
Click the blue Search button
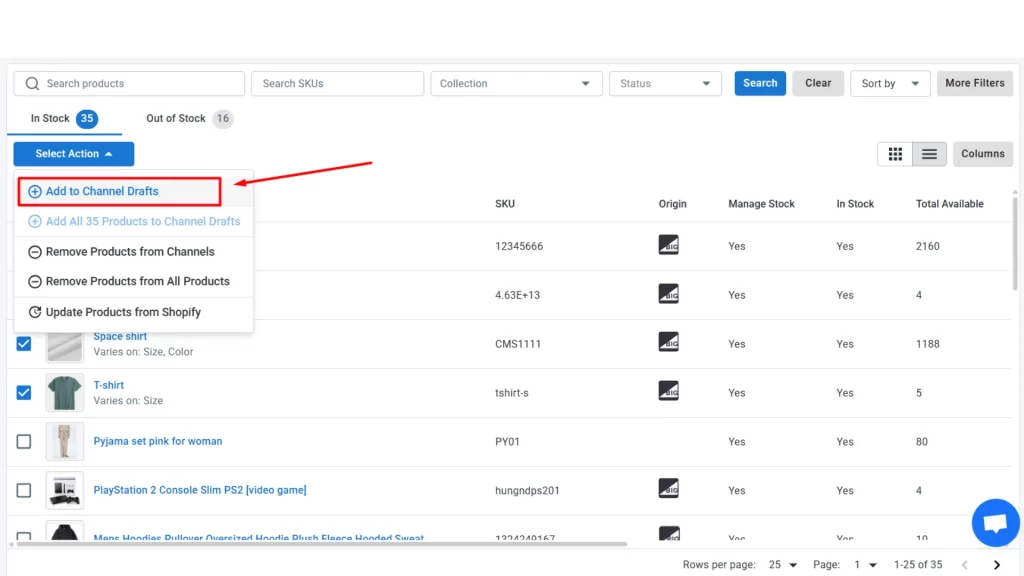[760, 83]
